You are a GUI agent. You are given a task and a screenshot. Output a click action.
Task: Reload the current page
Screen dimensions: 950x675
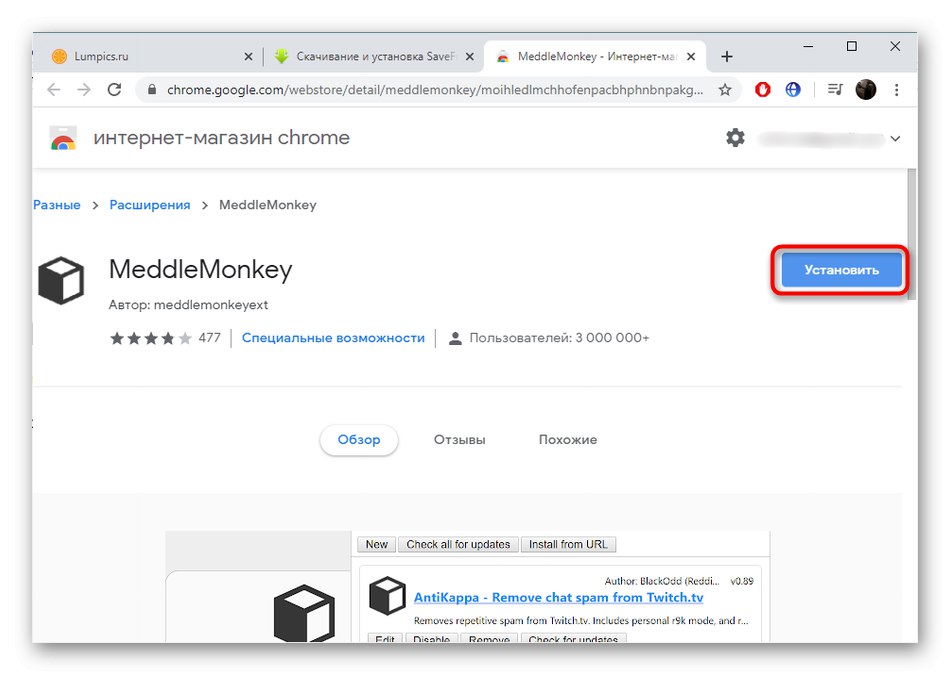coord(114,90)
